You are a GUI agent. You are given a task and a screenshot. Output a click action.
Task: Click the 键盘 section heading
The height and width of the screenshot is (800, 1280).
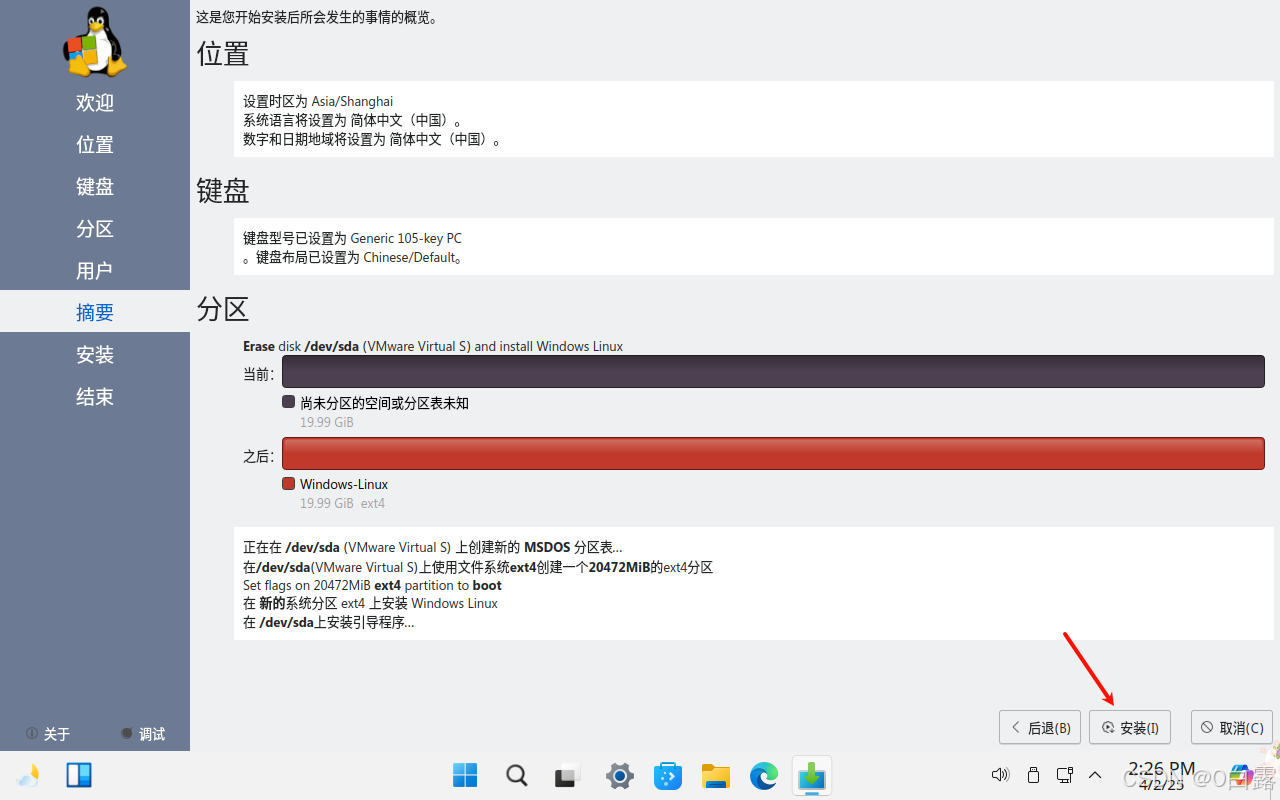[x=223, y=190]
